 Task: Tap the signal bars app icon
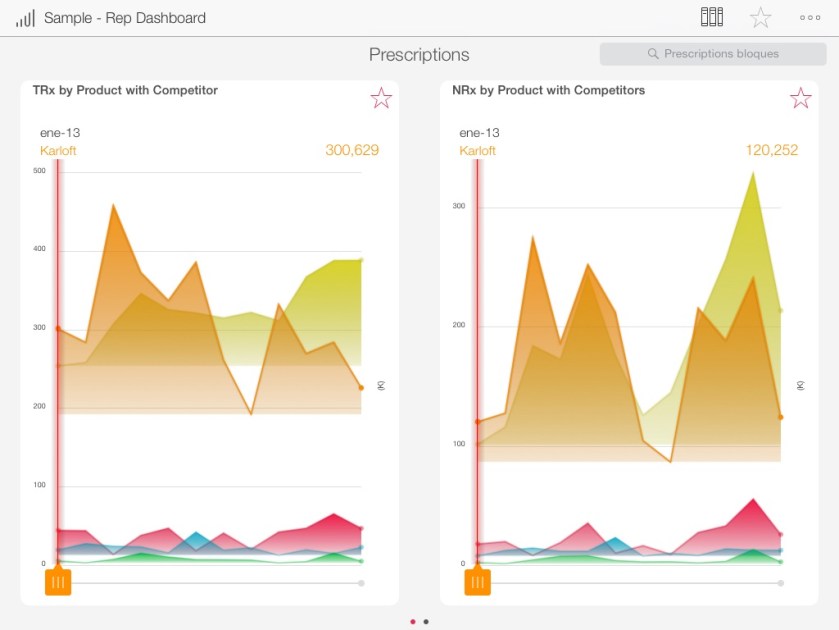25,18
